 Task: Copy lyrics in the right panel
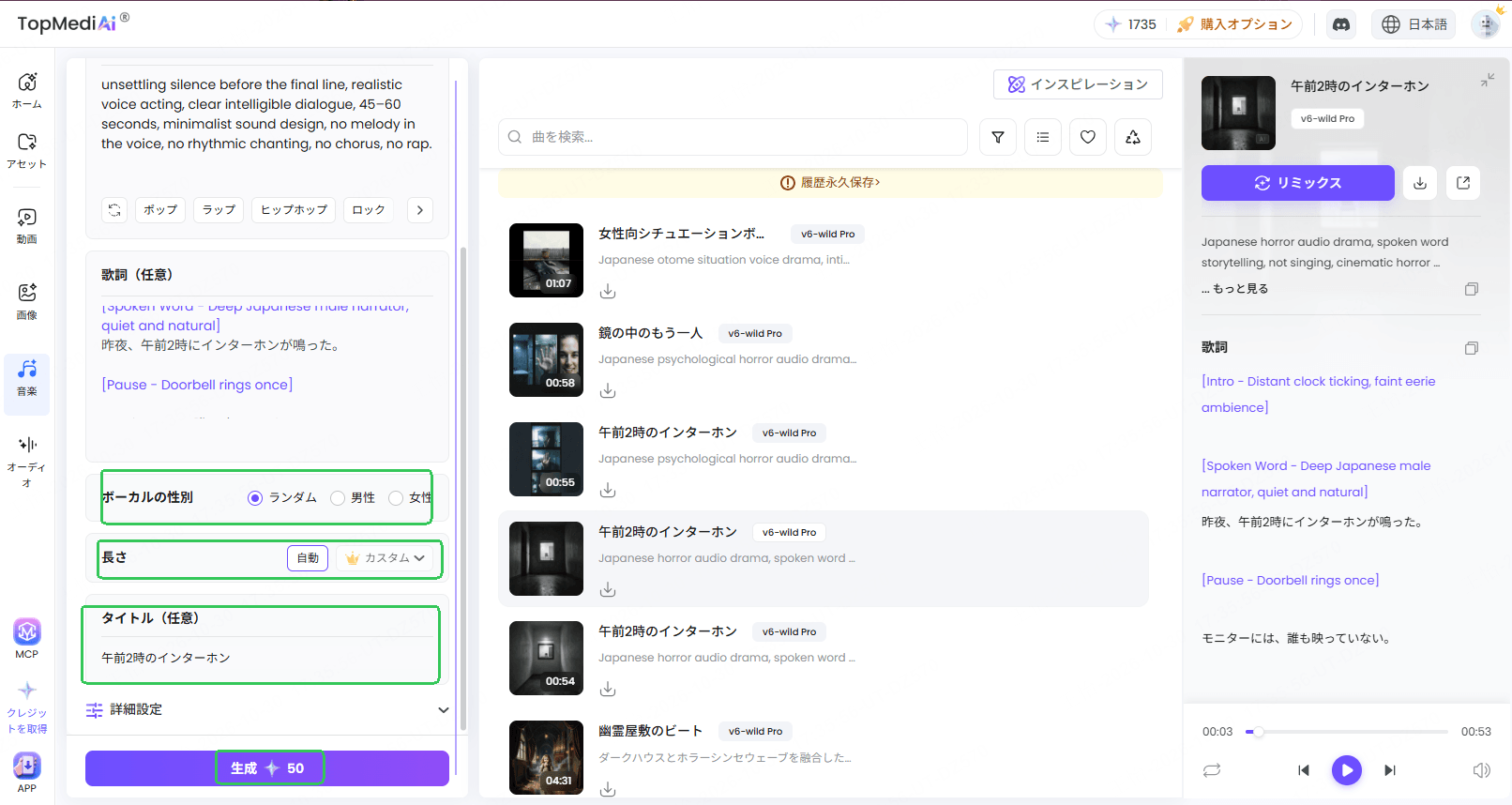(x=1472, y=348)
